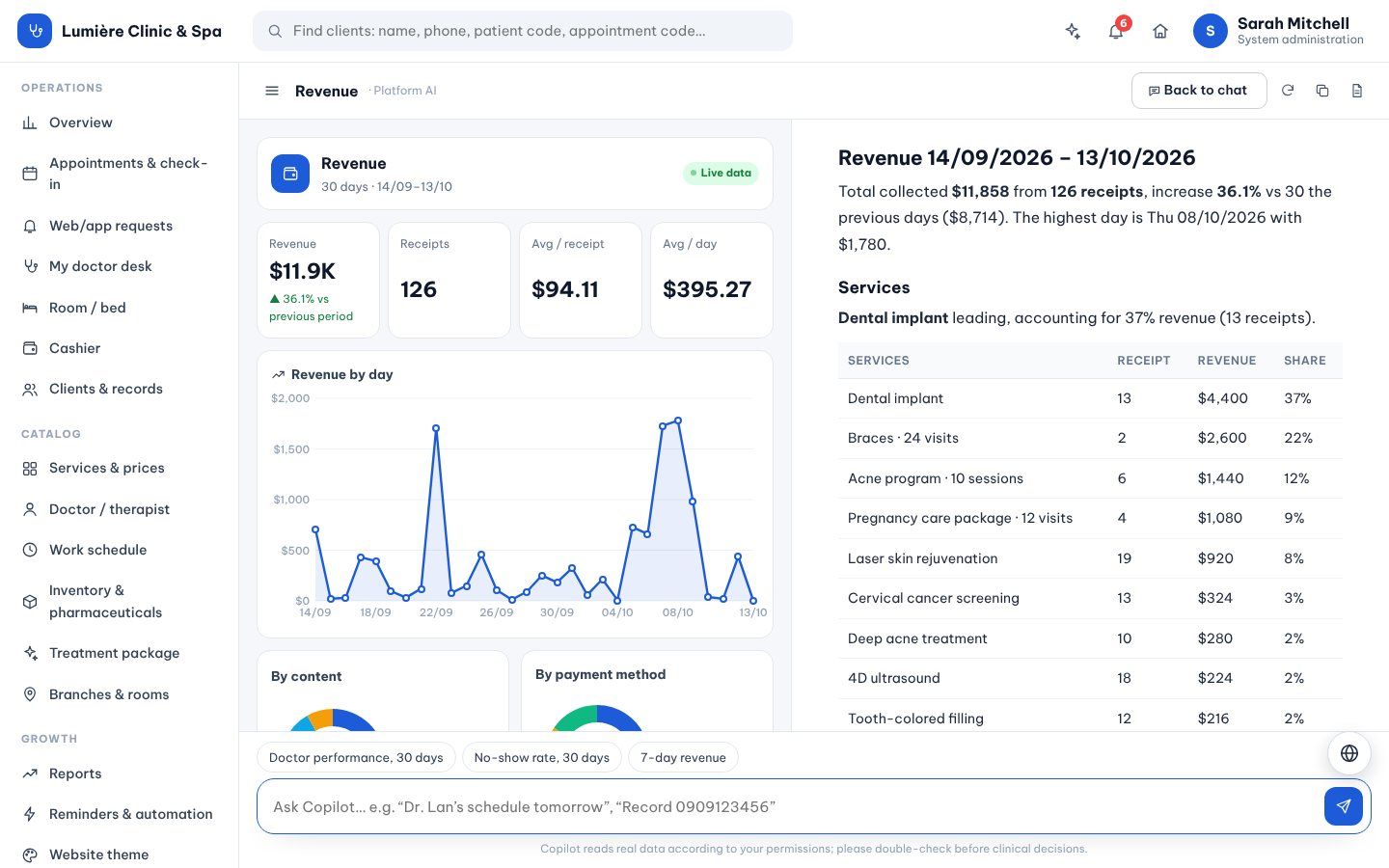
Task: Click the AI sparkle icon in header
Action: [x=1073, y=31]
